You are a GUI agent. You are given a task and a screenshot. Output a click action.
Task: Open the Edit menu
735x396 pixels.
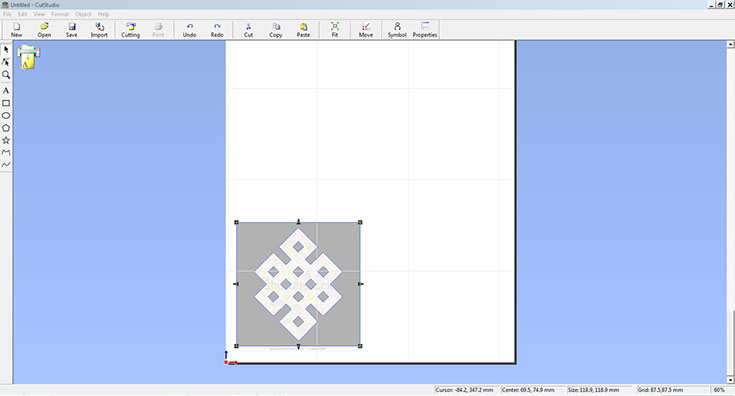click(x=22, y=14)
